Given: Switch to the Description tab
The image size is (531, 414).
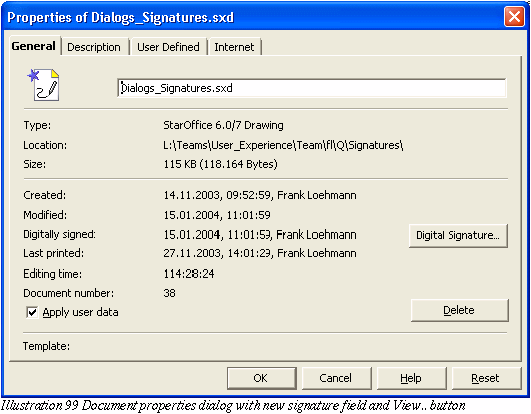Looking at the screenshot, I should click(94, 47).
